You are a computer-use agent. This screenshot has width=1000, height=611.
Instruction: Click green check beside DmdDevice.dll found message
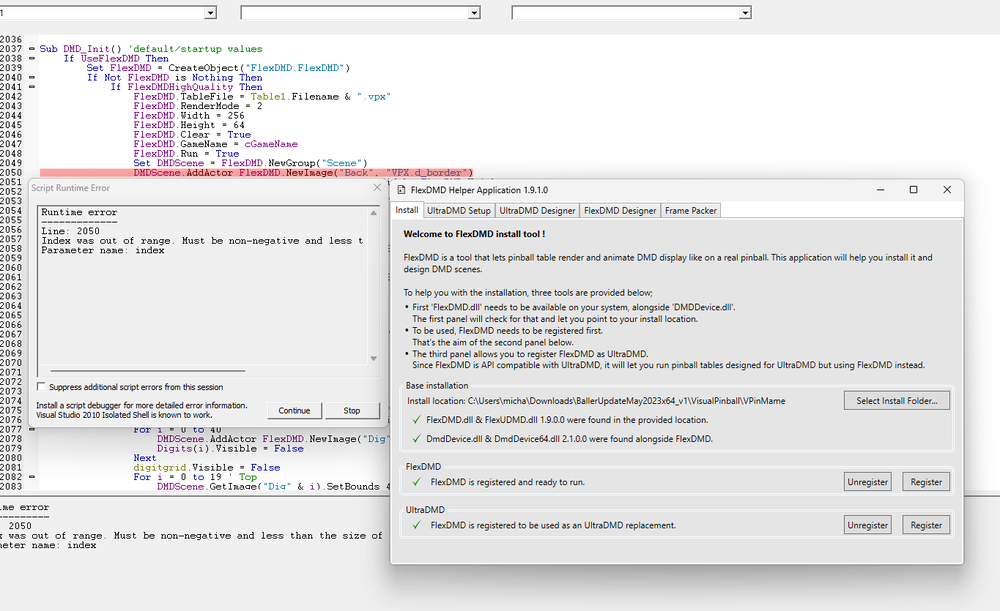pyautogui.click(x=416, y=439)
